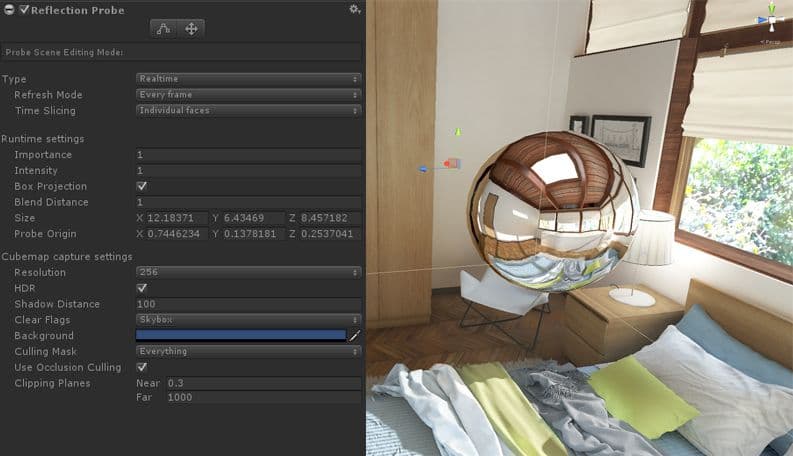
Task: Click the scene orientation gizmo
Action: pyautogui.click(x=769, y=20)
